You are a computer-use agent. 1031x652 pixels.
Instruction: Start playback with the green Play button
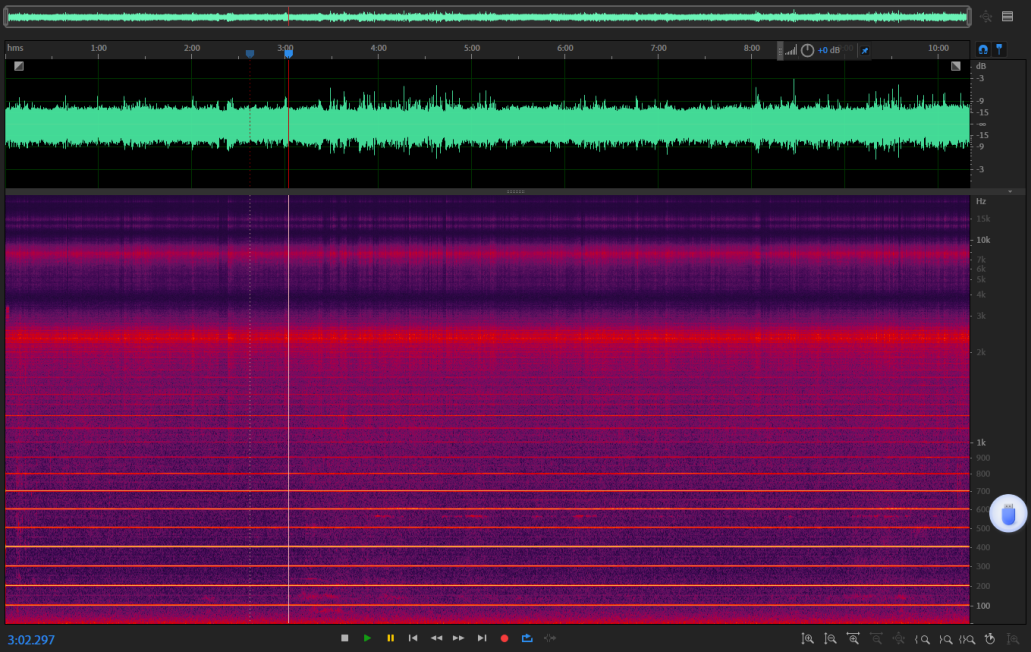[367, 638]
